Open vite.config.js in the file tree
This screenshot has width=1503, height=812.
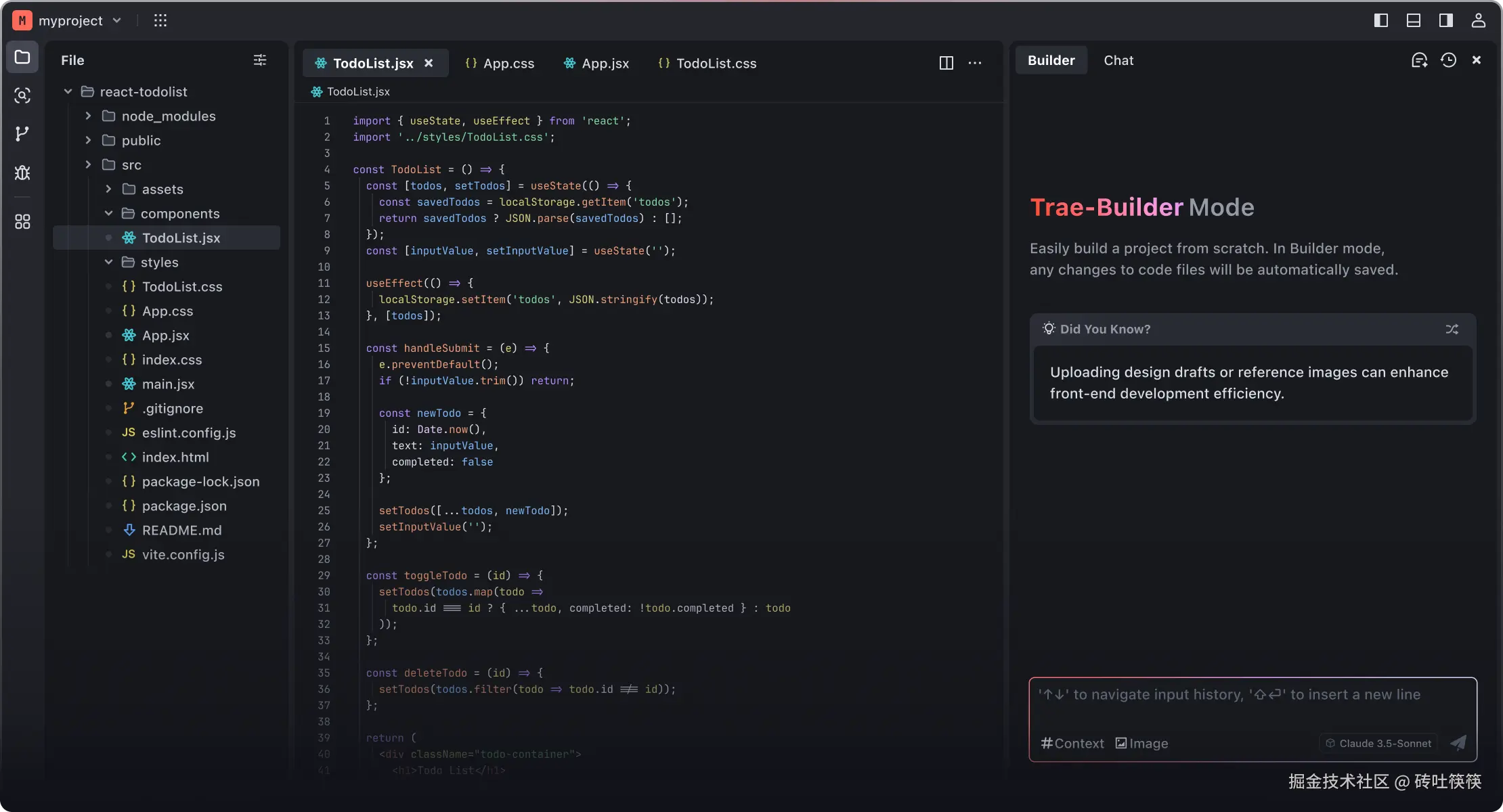coord(167,554)
